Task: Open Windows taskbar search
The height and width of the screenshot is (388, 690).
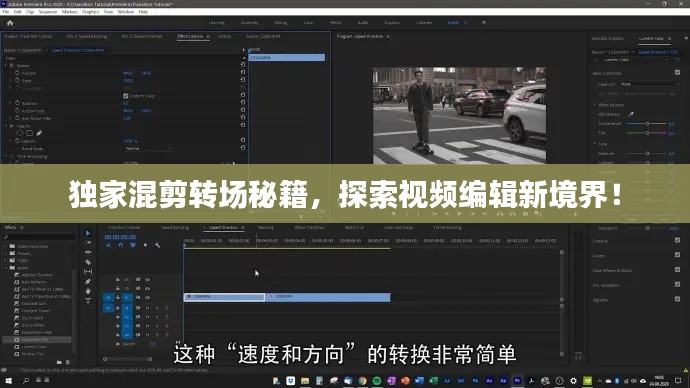Action: click(26, 381)
